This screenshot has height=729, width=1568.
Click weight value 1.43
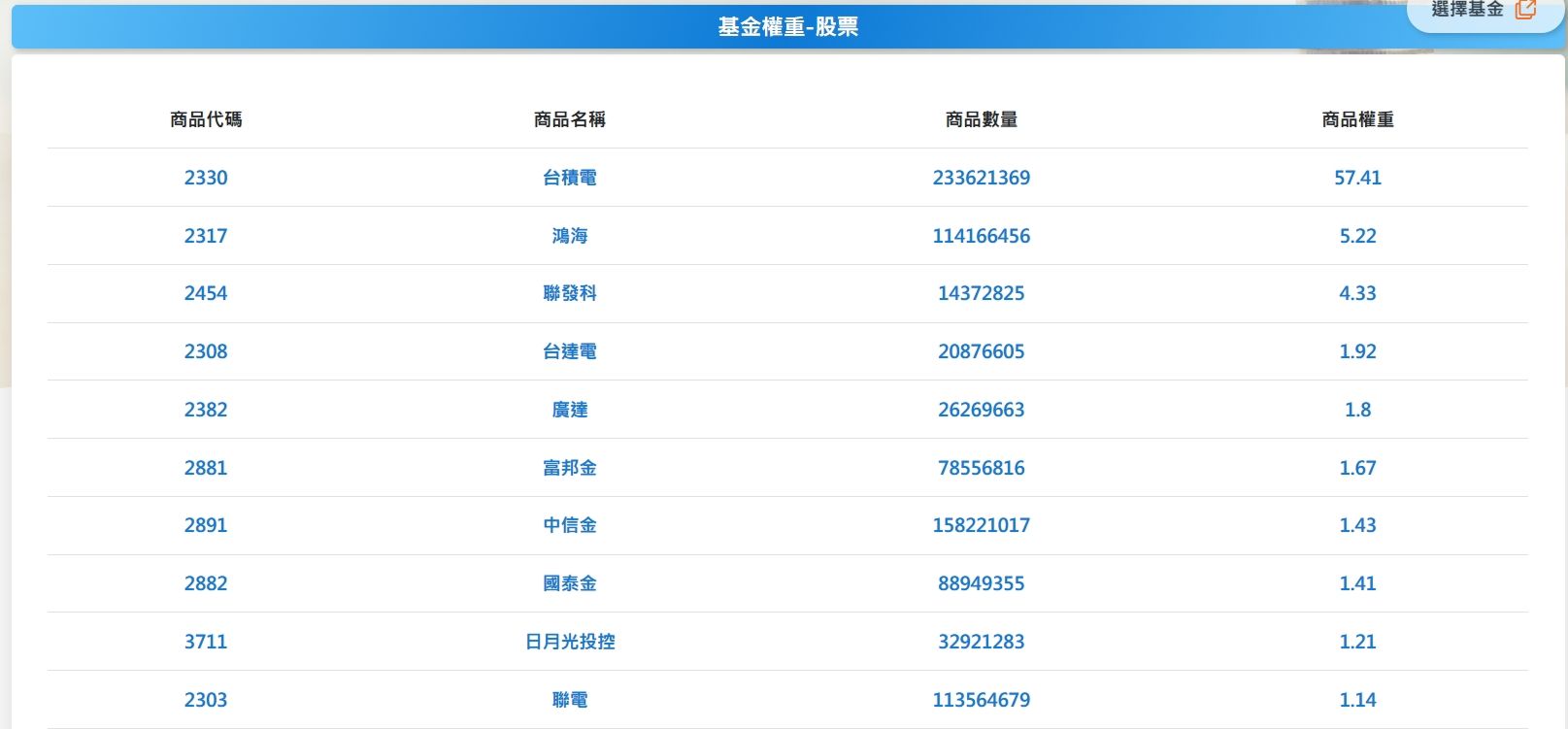pyautogui.click(x=1357, y=525)
